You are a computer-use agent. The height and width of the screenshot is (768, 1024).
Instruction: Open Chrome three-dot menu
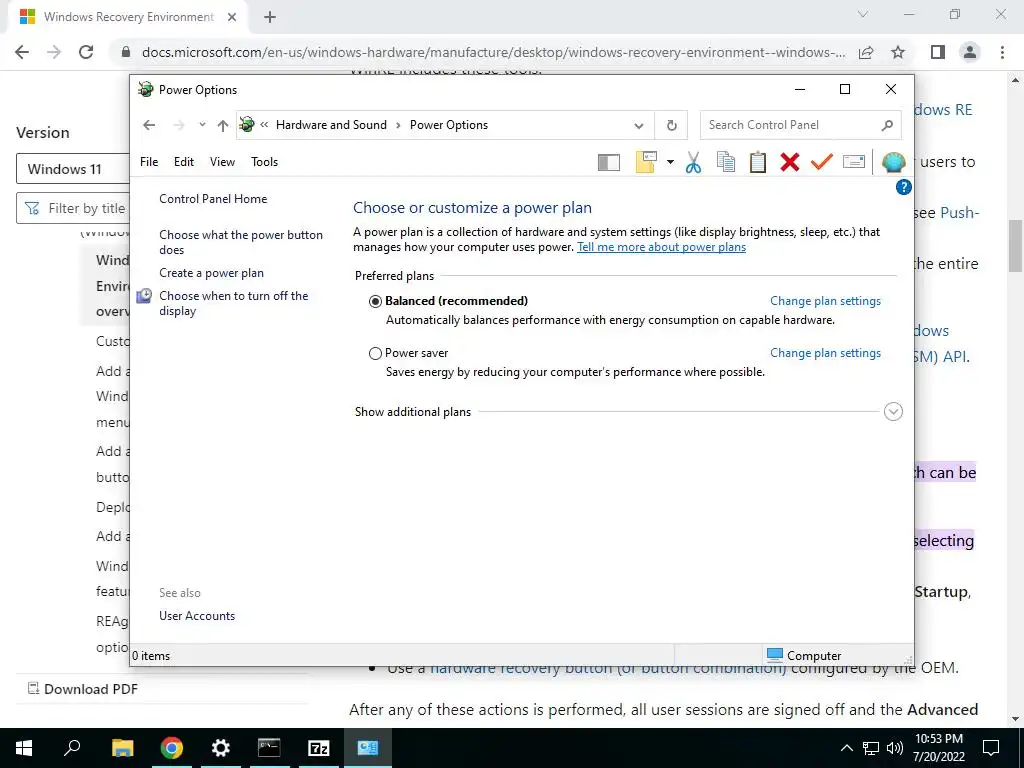coord(1002,52)
